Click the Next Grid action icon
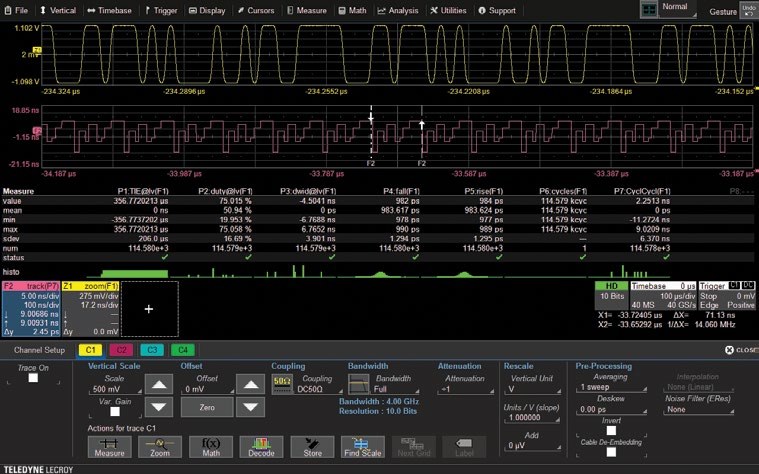Screen dimensions: 759x474 [413, 447]
